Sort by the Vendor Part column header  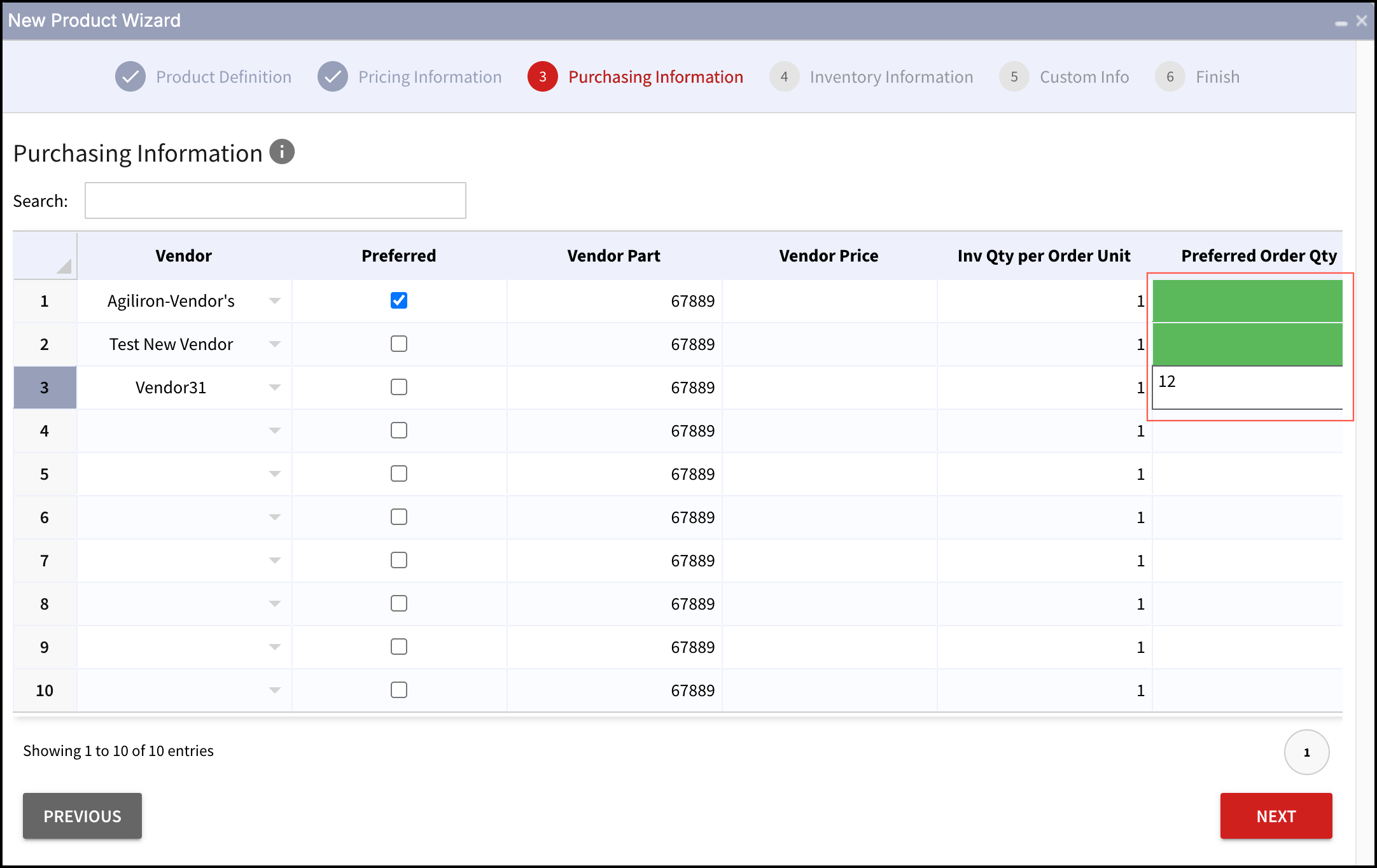click(x=614, y=256)
